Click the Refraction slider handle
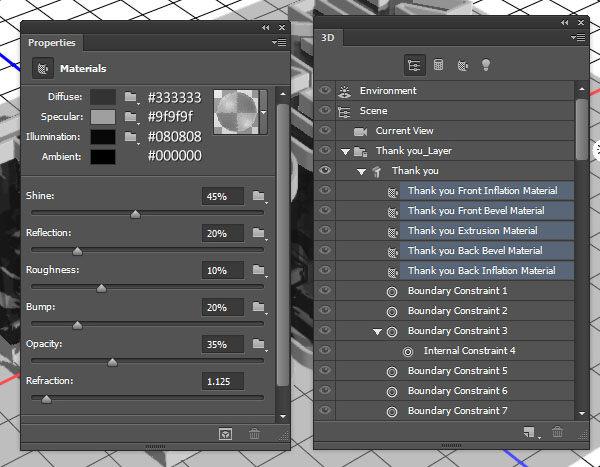The height and width of the screenshot is (467, 600). [x=46, y=399]
